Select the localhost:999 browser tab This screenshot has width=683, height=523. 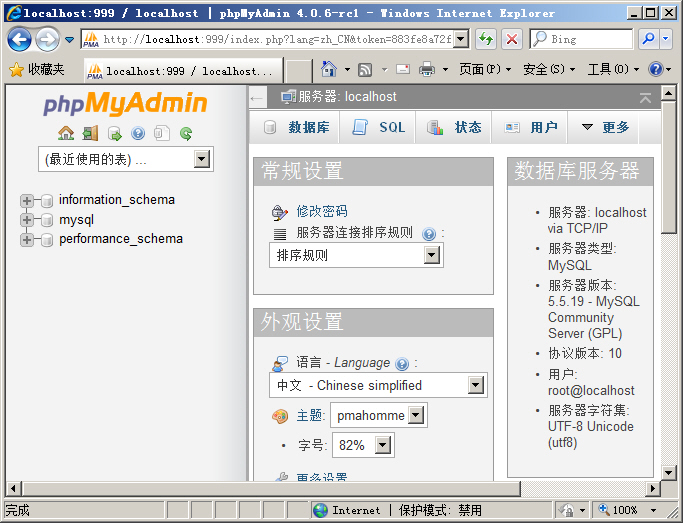[183, 71]
